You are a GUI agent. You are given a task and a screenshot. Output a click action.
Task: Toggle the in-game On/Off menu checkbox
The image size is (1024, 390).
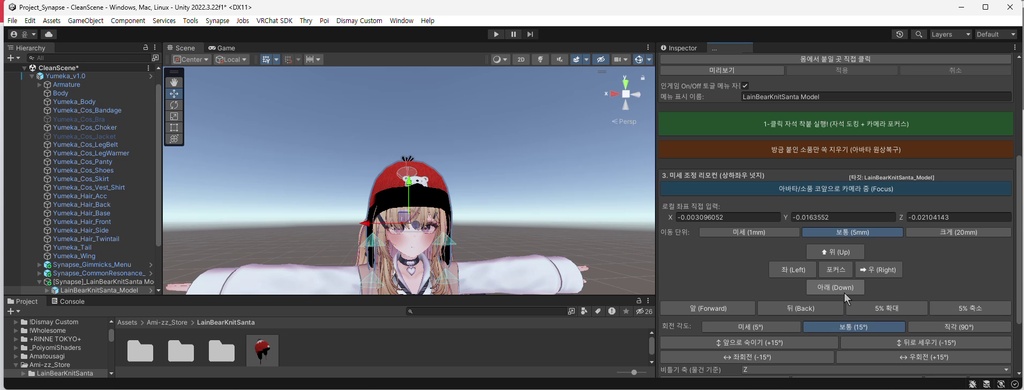(x=745, y=86)
